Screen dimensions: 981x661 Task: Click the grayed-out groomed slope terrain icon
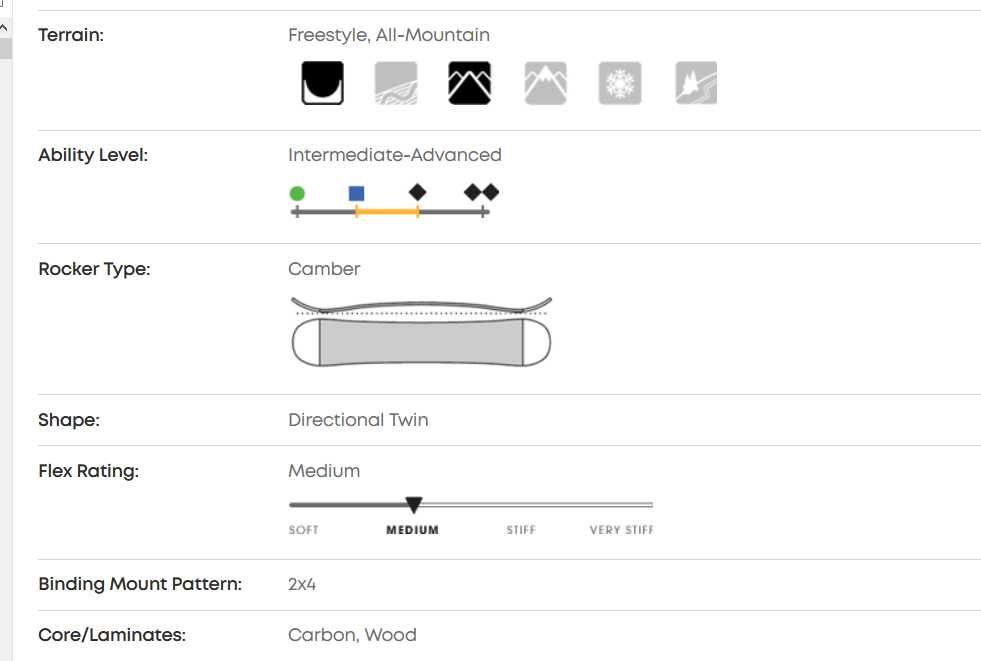click(x=396, y=83)
